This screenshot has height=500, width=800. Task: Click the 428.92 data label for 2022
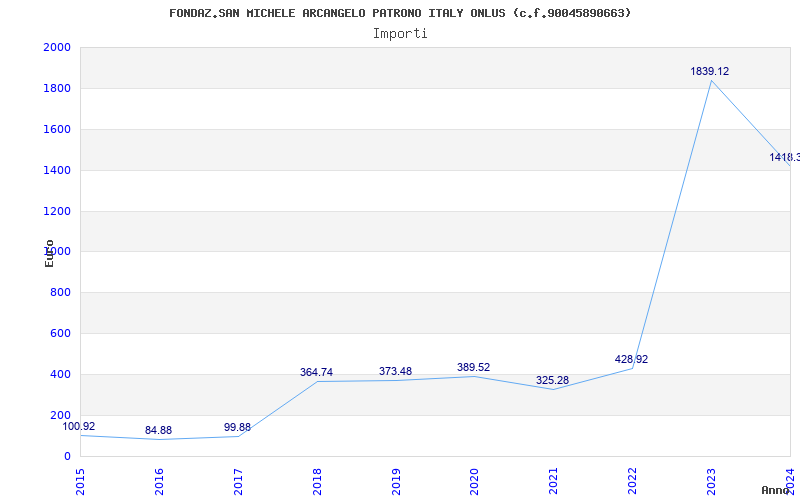(x=631, y=359)
